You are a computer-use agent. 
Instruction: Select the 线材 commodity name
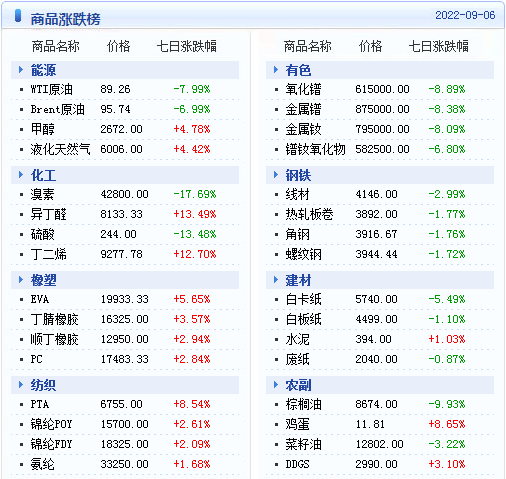tap(297, 194)
